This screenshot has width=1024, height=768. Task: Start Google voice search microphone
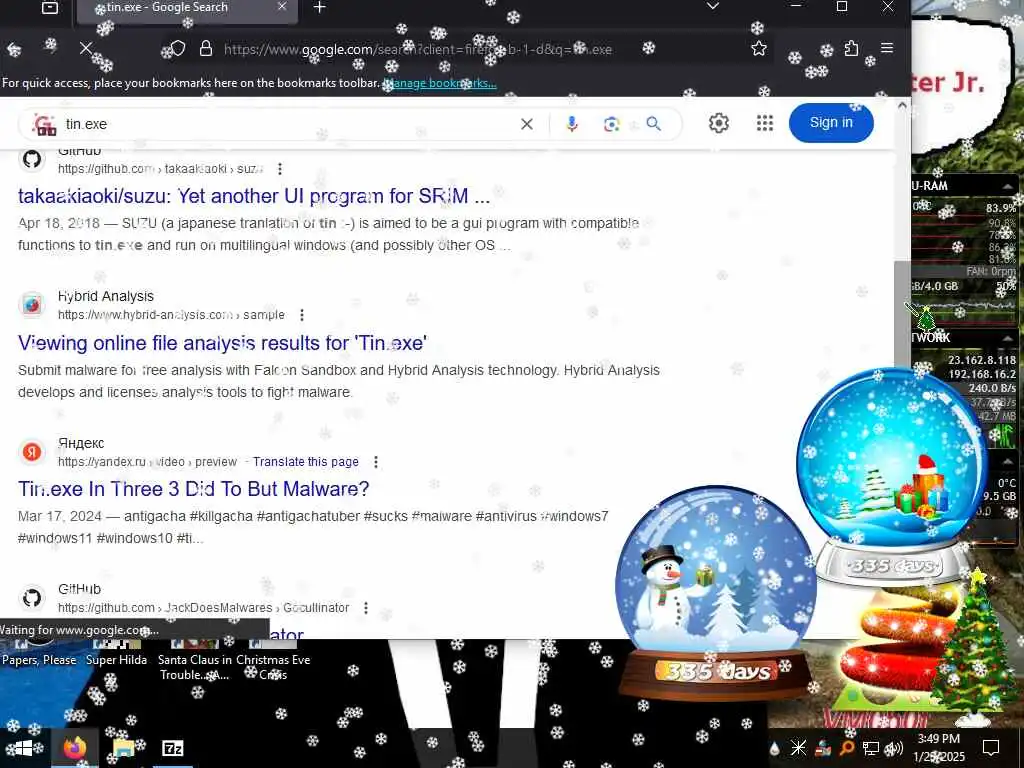click(571, 124)
